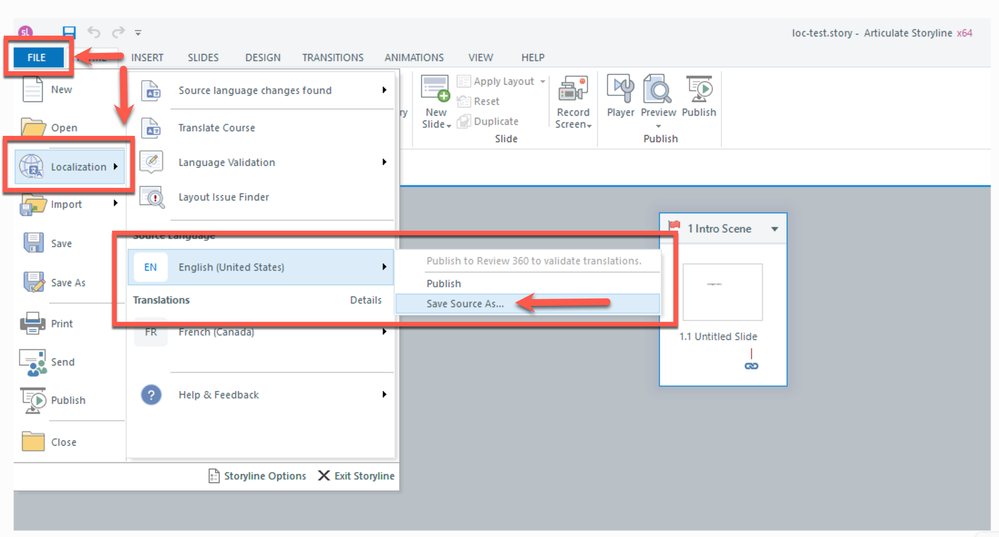
Task: Click the Save icon in quick access toolbar
Action: [x=69, y=33]
